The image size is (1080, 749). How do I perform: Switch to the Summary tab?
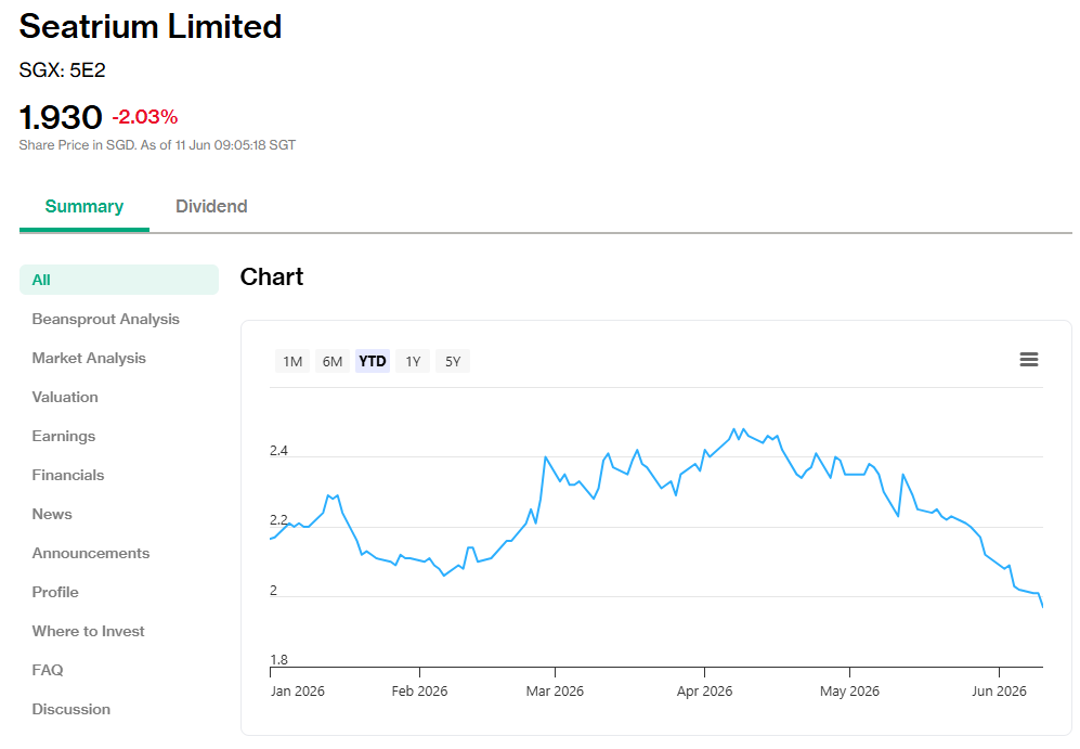tap(84, 207)
